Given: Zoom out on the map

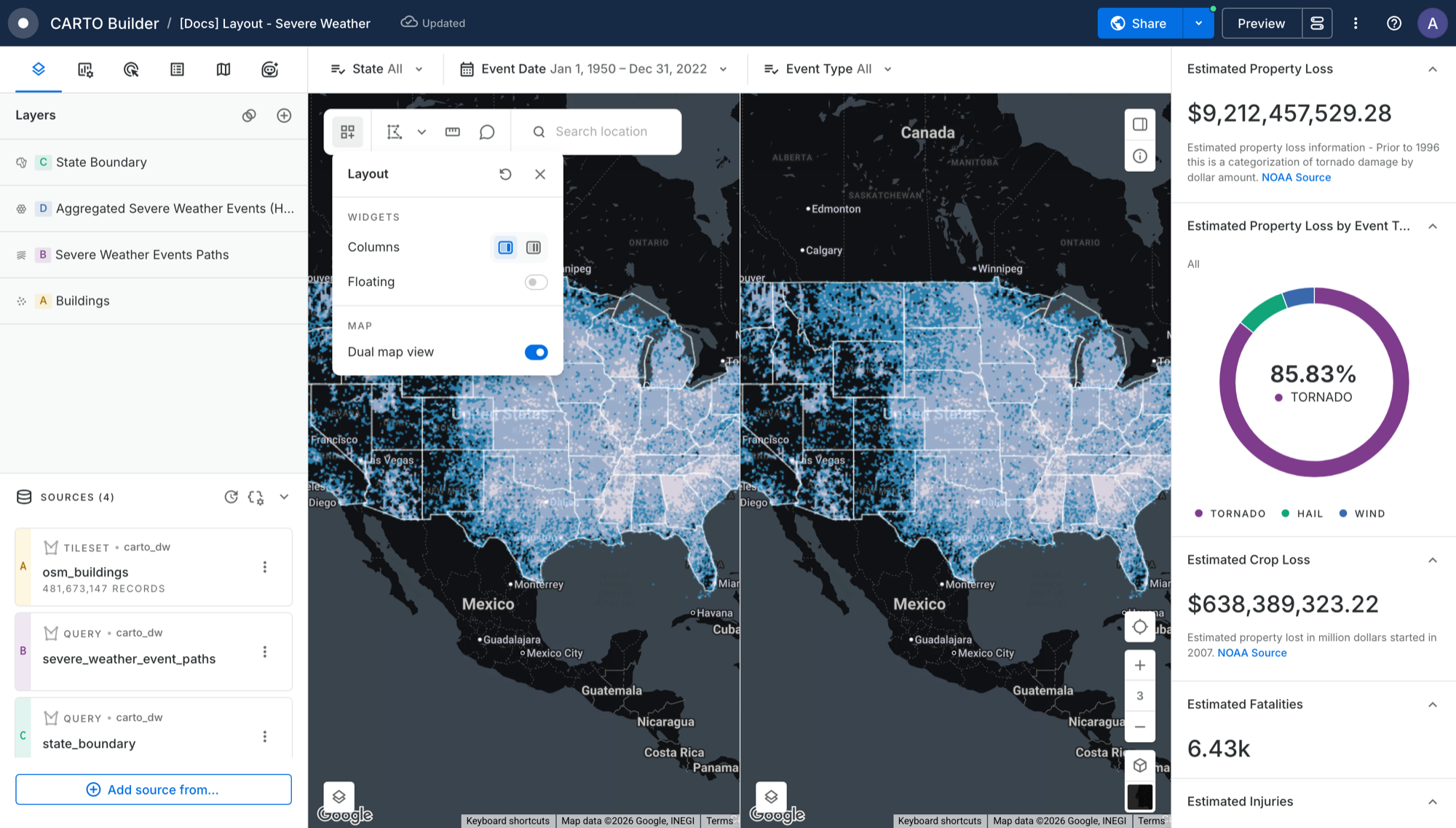Looking at the screenshot, I should point(1140,727).
